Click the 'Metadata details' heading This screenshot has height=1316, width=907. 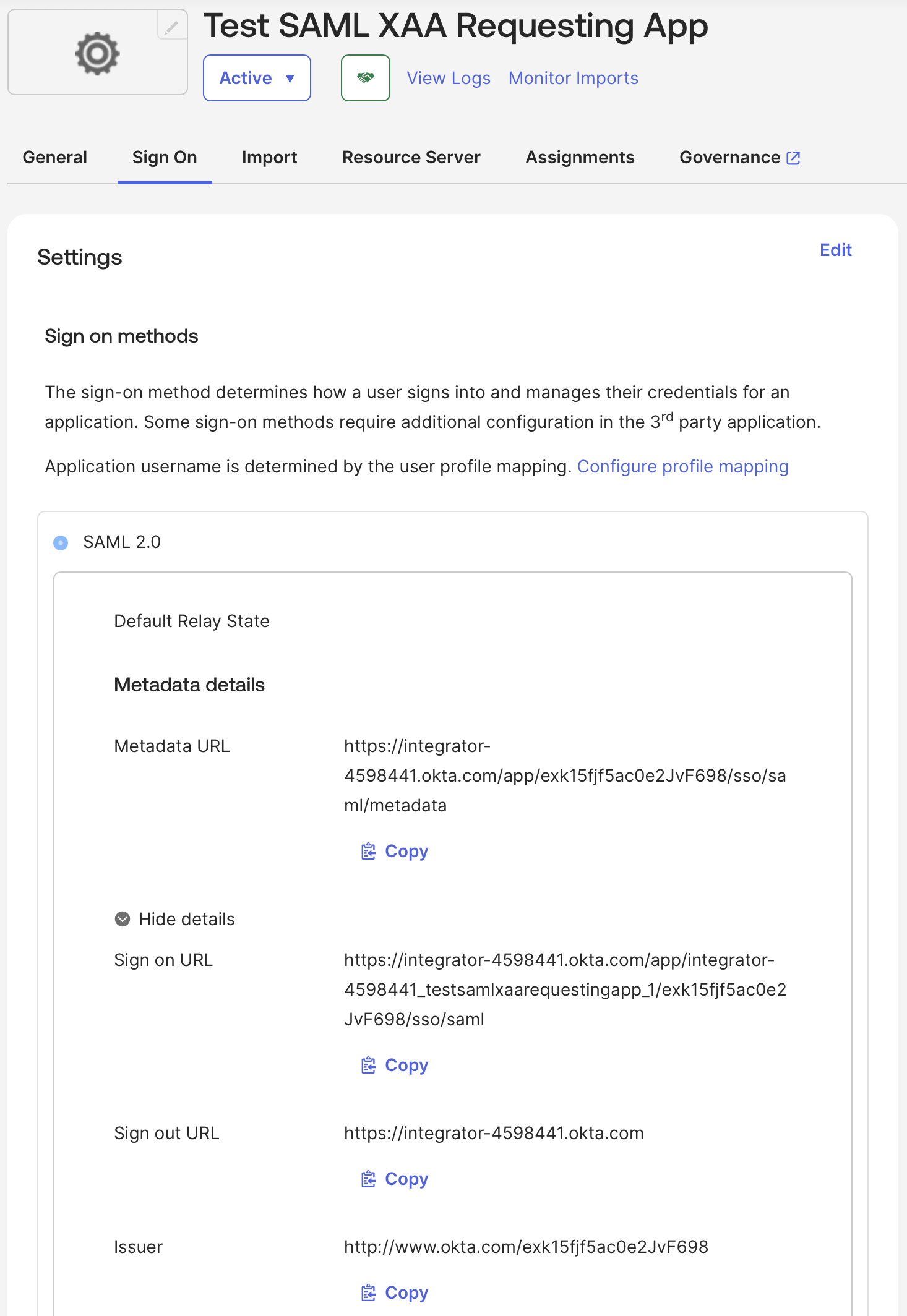[x=189, y=685]
